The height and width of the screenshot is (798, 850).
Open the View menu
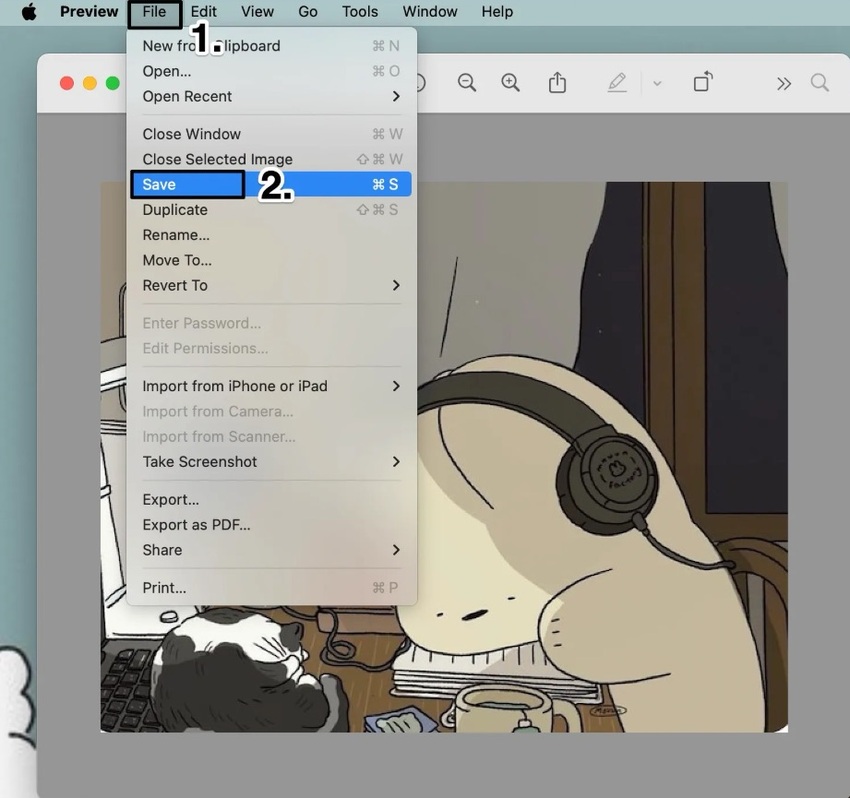257,11
